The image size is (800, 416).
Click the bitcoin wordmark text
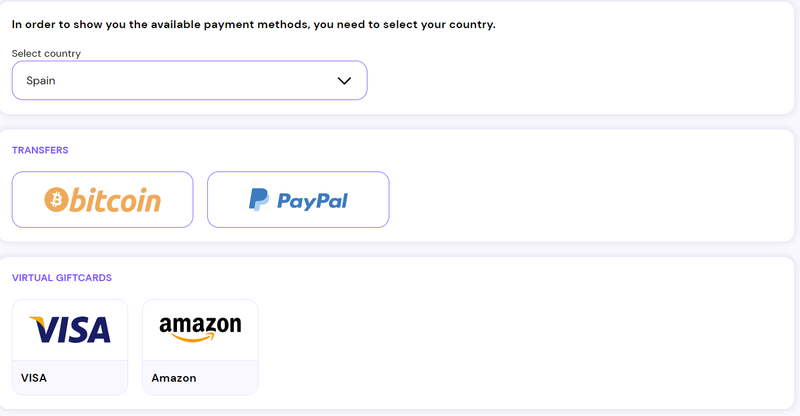coord(115,200)
